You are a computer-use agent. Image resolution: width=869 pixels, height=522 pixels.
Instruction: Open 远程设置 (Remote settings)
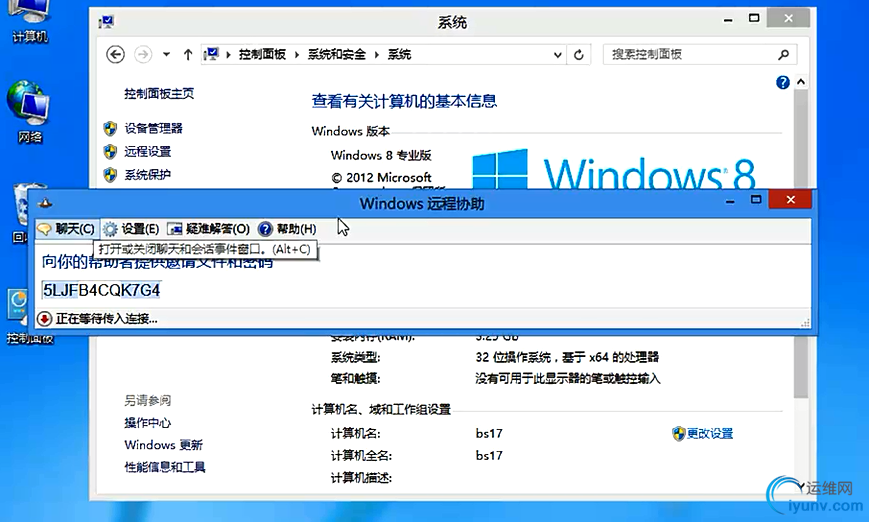[x=147, y=151]
